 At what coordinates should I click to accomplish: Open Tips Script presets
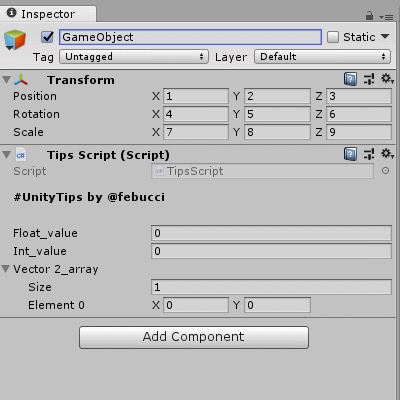[x=369, y=154]
